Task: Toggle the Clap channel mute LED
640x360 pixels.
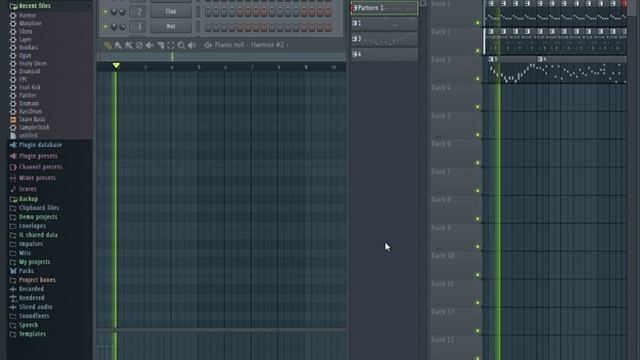Action: [106, 12]
